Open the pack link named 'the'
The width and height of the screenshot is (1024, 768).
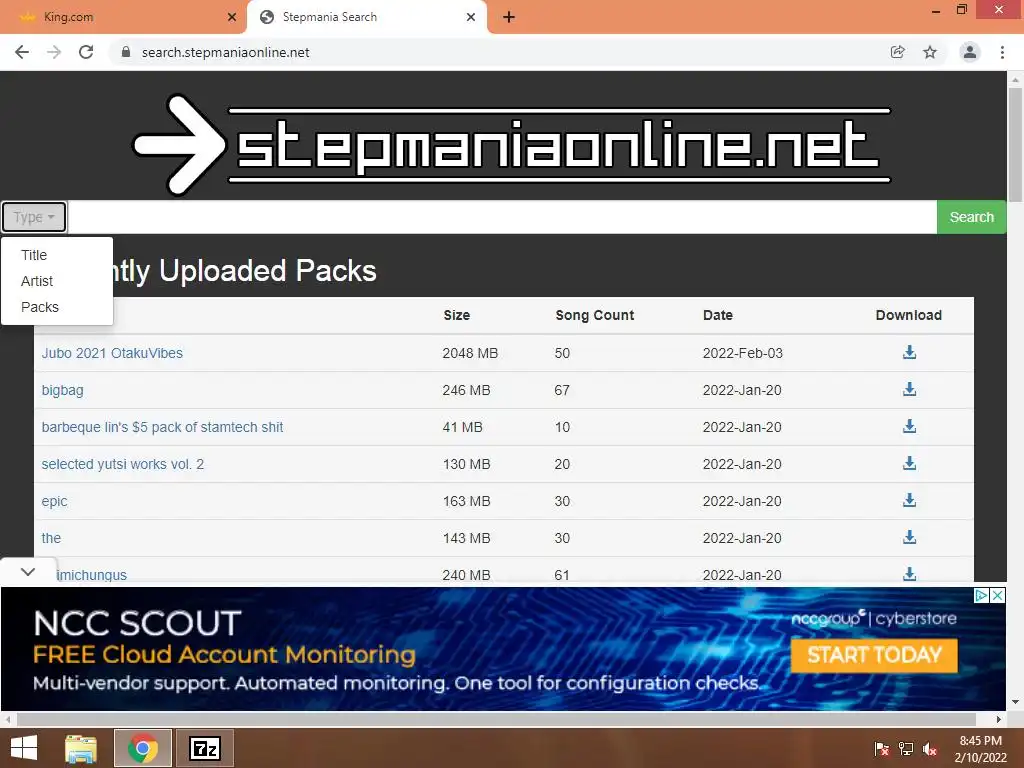click(51, 538)
